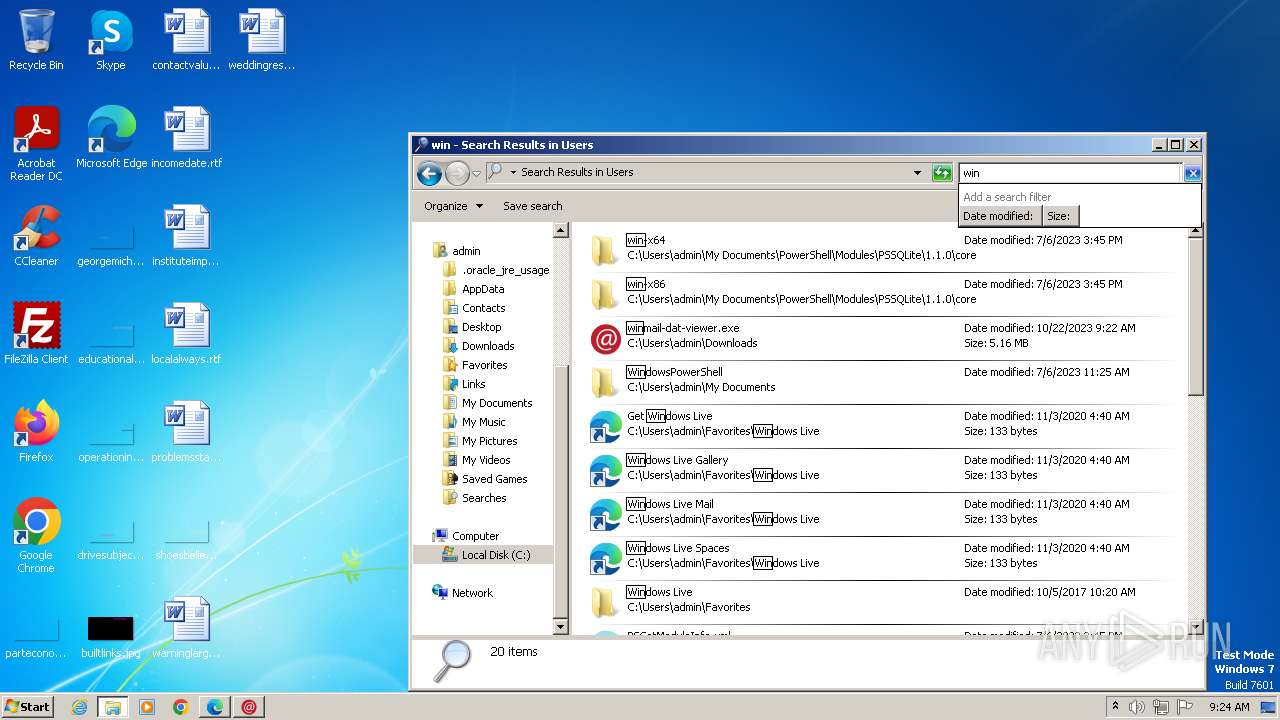The height and width of the screenshot is (720, 1280).
Task: Open Acrobat Reader DC shortcut
Action: pyautogui.click(x=36, y=144)
